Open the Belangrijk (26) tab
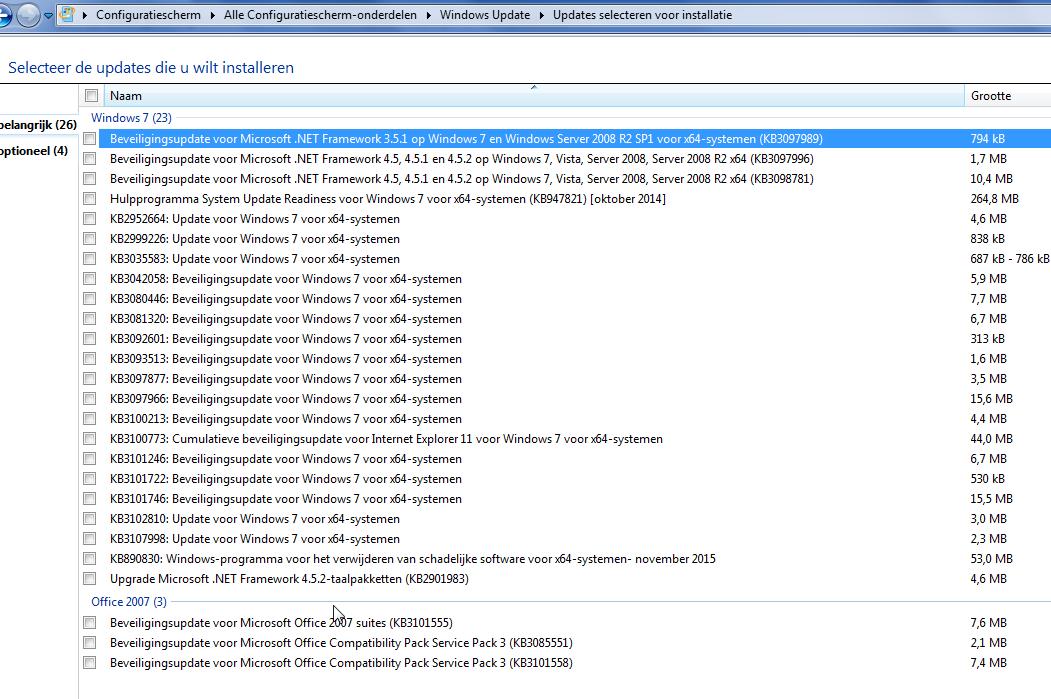 38,125
